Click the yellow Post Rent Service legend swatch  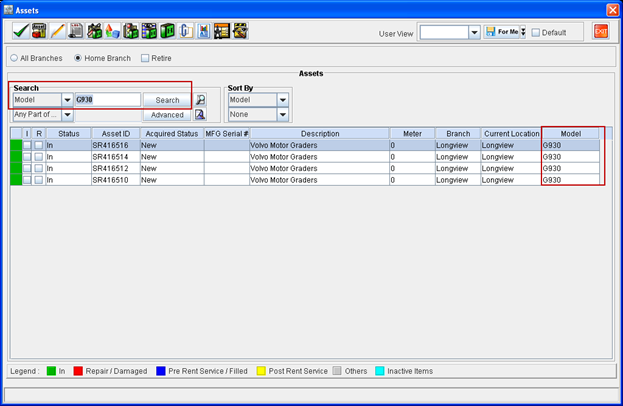pos(261,371)
